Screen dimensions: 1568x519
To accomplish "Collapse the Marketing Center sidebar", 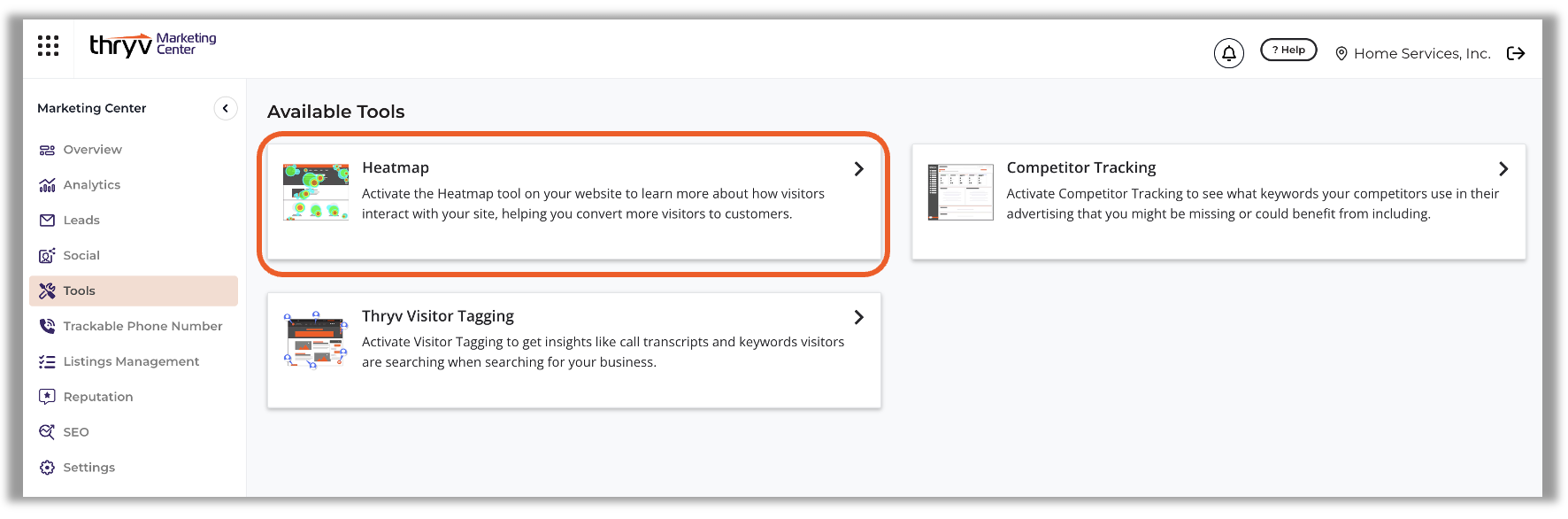I will click(x=226, y=108).
